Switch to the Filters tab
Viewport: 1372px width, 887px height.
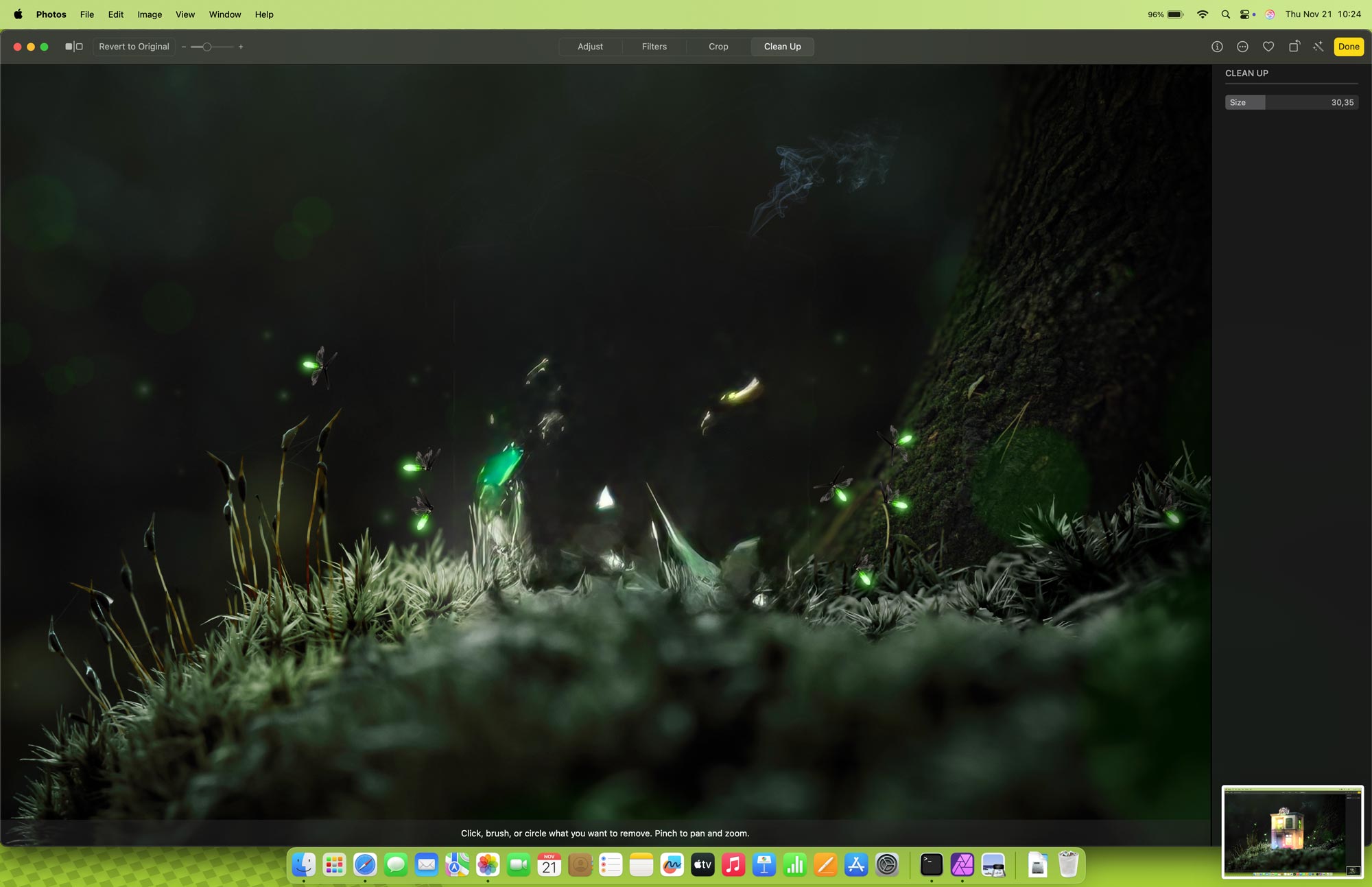(654, 47)
